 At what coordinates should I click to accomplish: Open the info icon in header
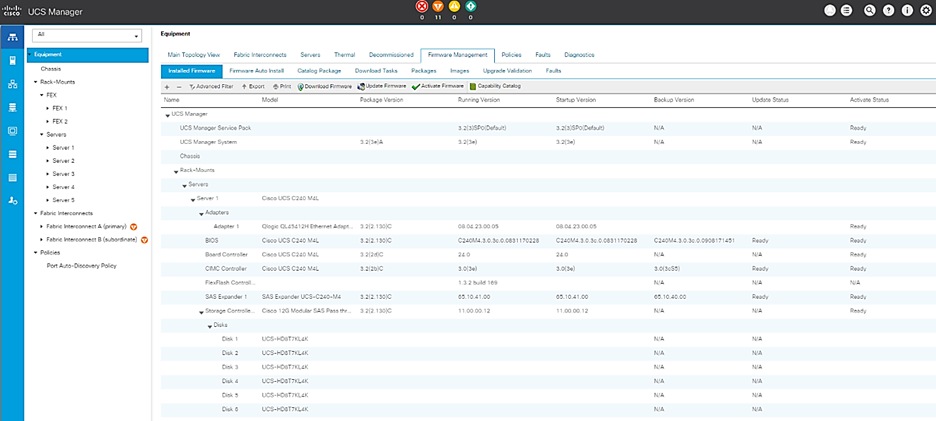click(x=907, y=10)
